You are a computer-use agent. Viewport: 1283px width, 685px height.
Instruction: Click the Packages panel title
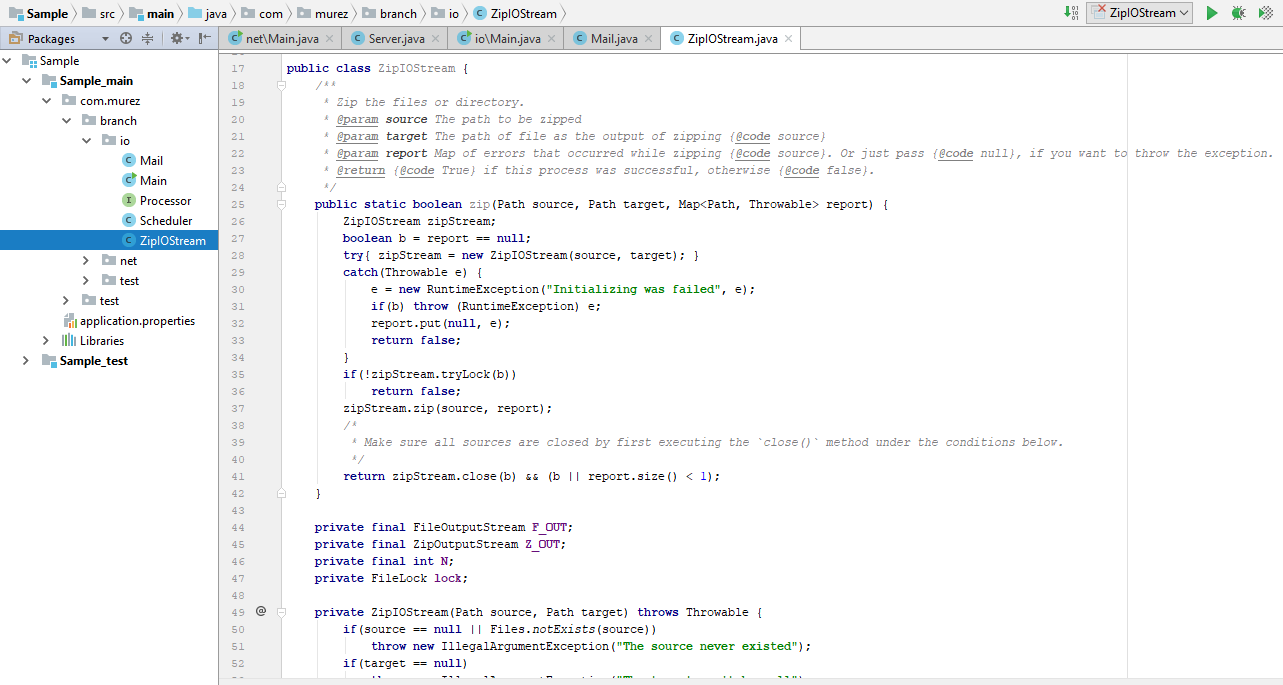(50, 39)
